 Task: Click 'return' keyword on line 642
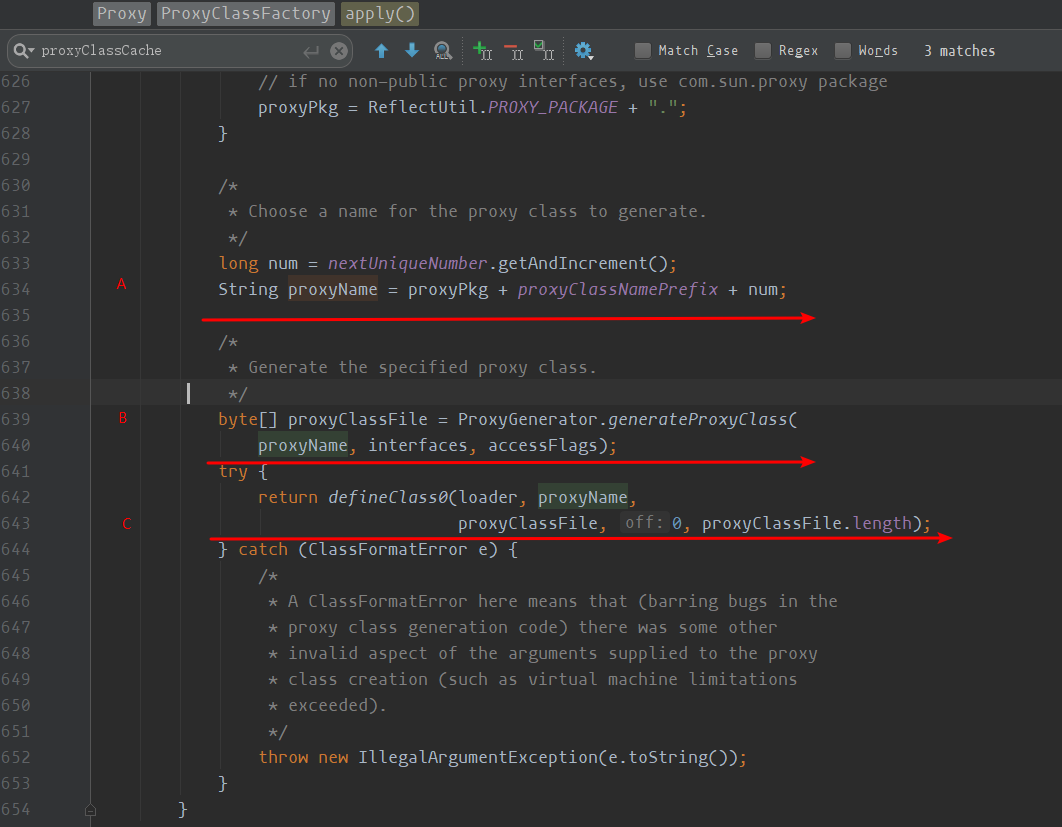click(288, 497)
